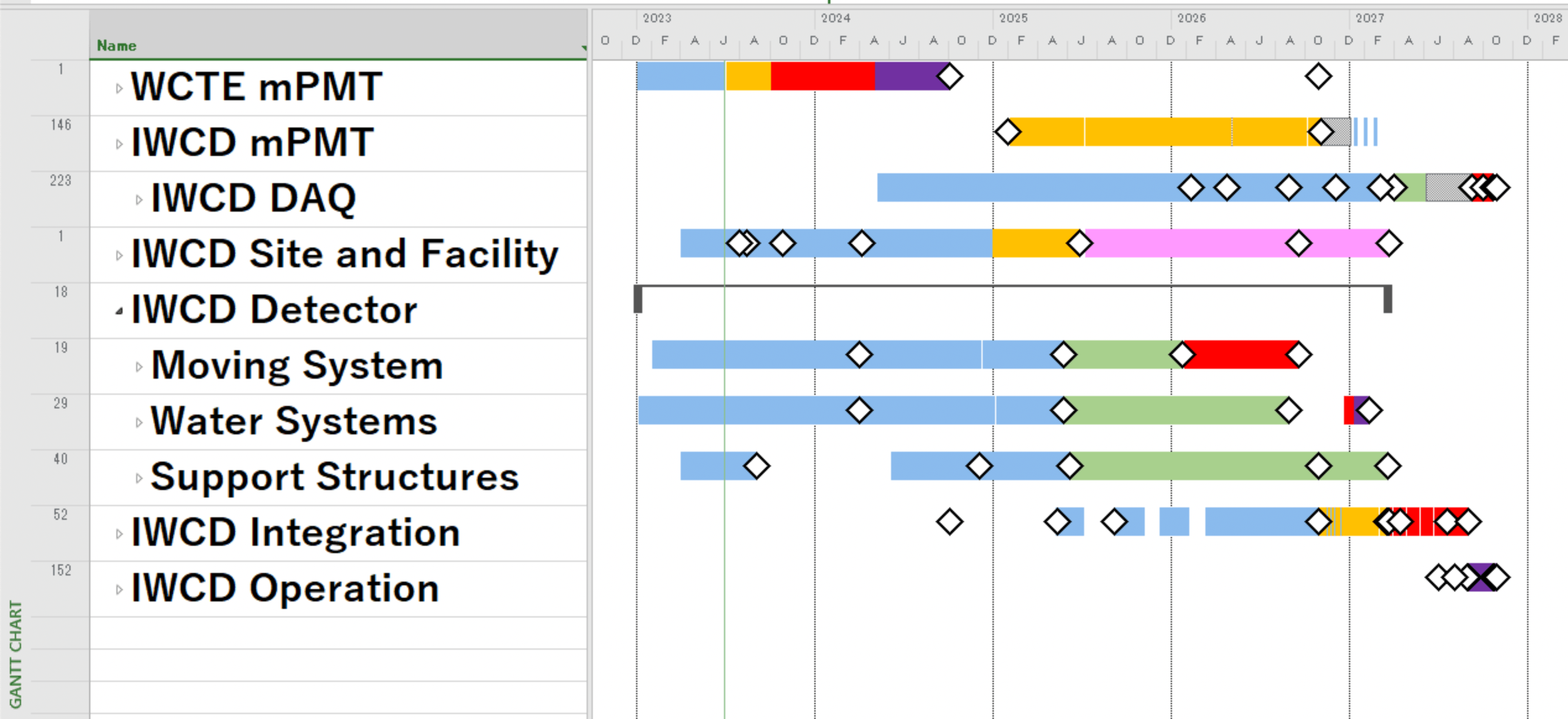Viewport: 1568px width, 719px height.
Task: Click row number 146 header
Action: pyautogui.click(x=61, y=126)
